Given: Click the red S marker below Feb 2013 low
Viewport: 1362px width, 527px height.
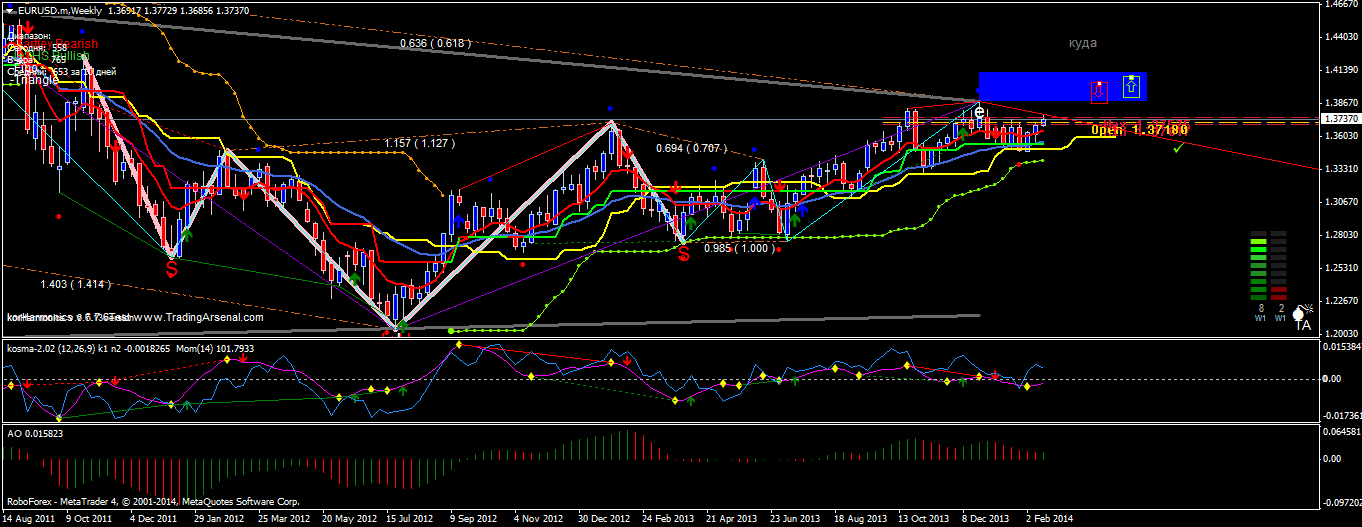Looking at the screenshot, I should tap(683, 254).
